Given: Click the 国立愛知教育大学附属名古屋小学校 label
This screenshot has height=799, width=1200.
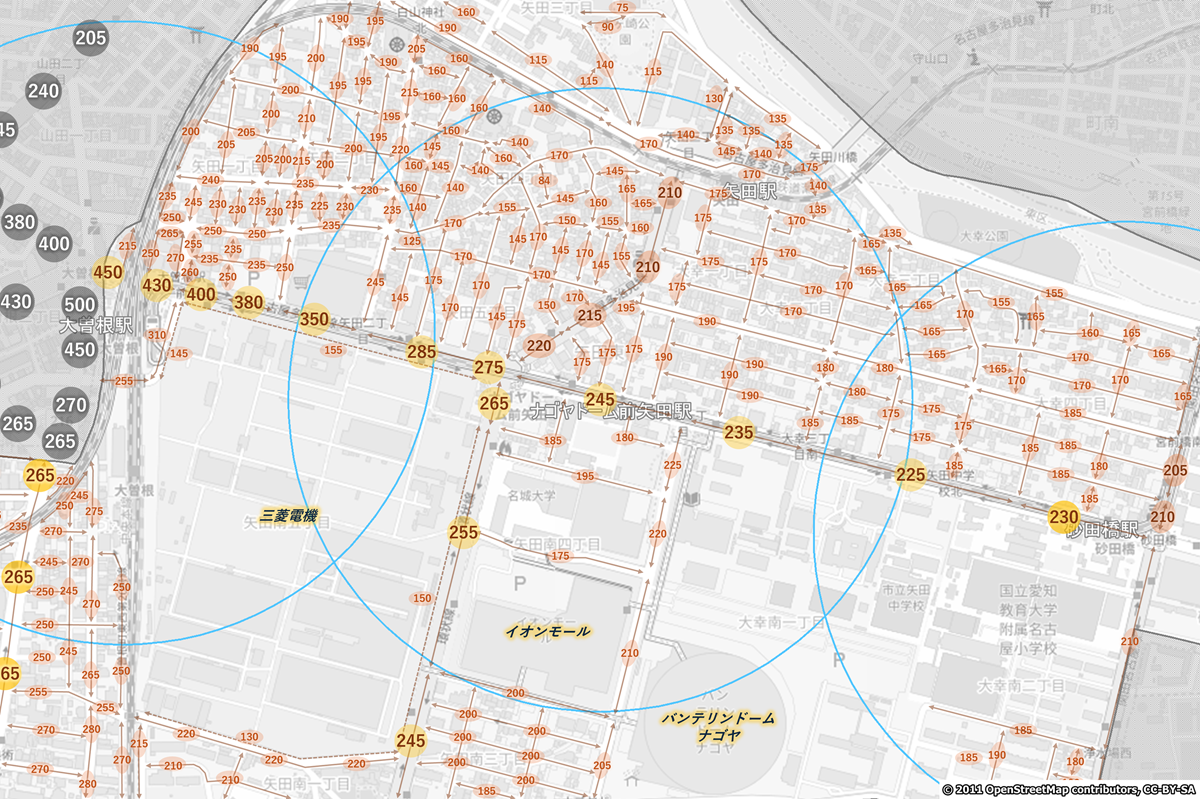Looking at the screenshot, I should click(1027, 619).
